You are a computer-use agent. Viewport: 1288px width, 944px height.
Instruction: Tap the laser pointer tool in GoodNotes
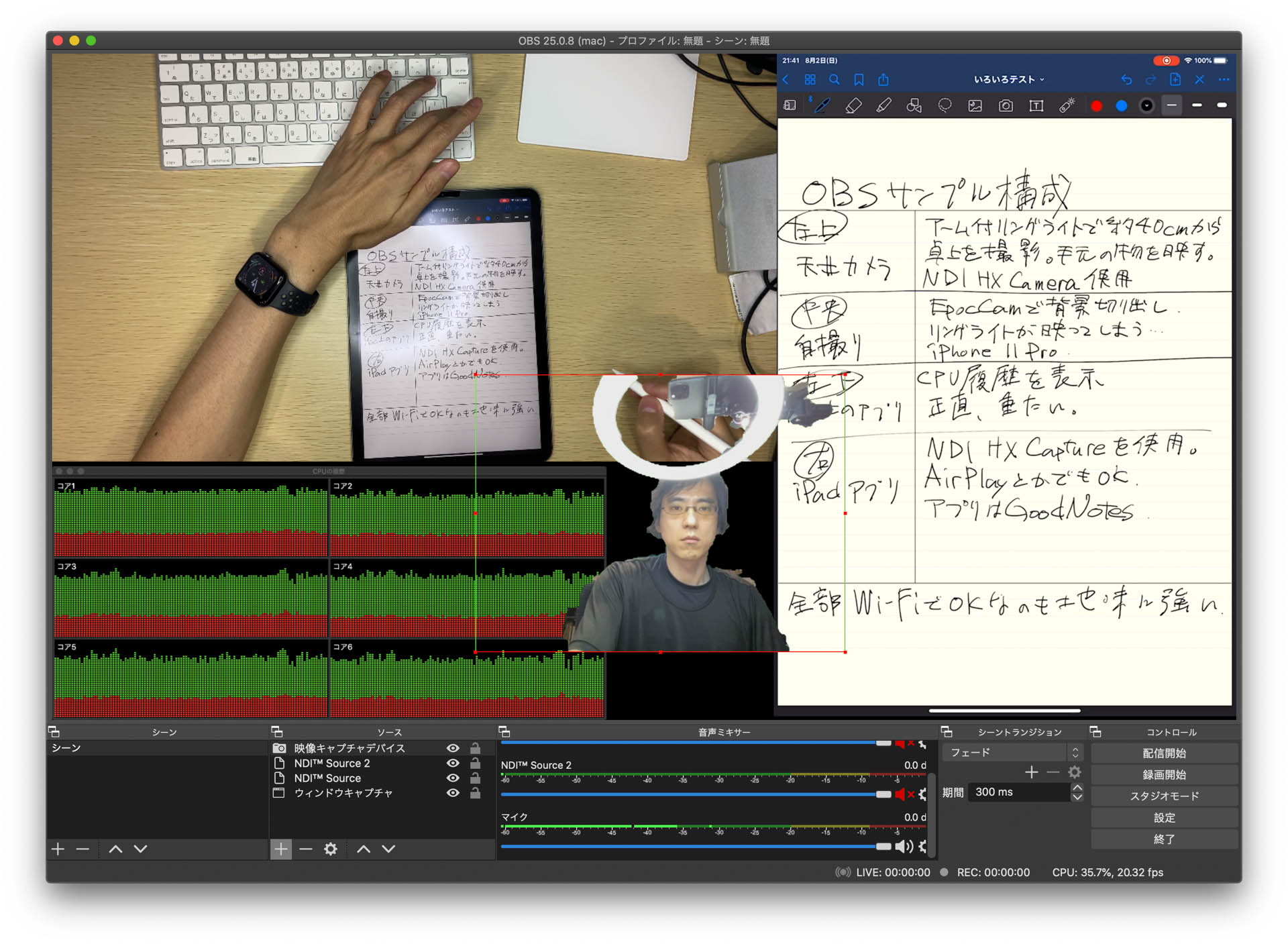pos(1067,105)
